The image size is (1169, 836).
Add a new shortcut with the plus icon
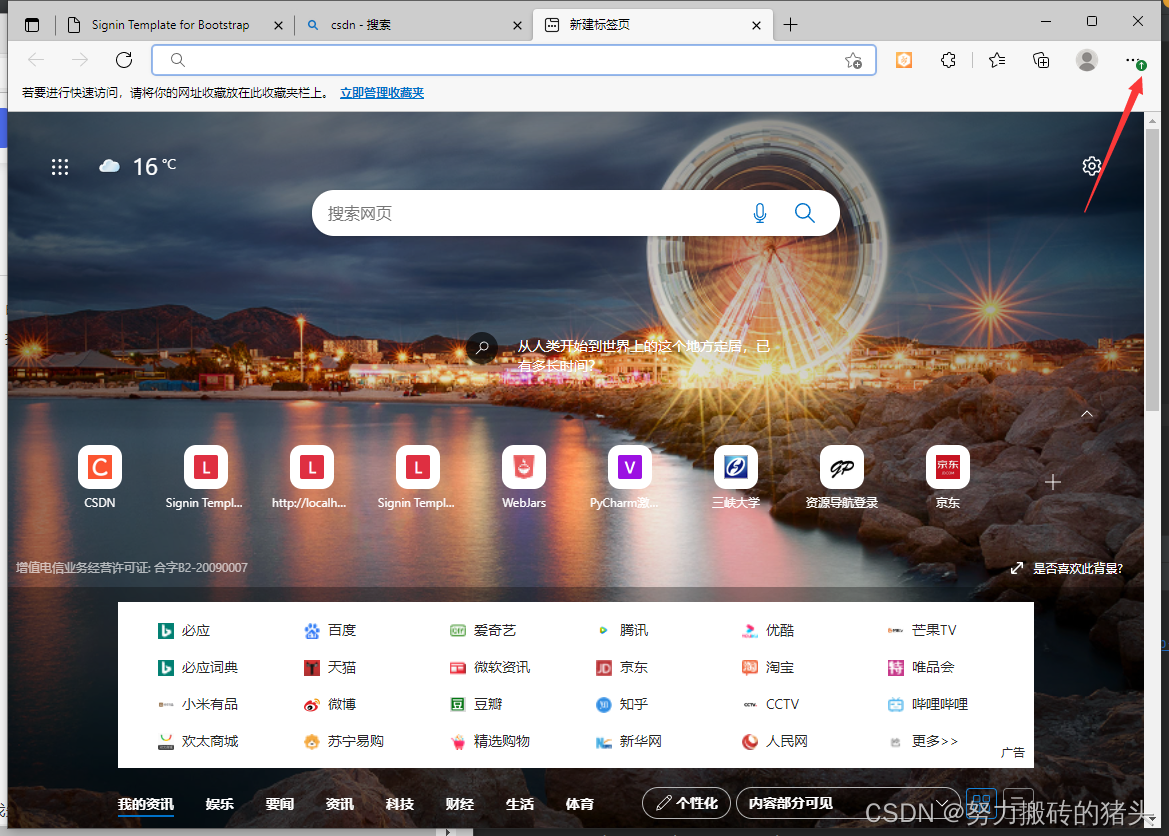click(1052, 481)
